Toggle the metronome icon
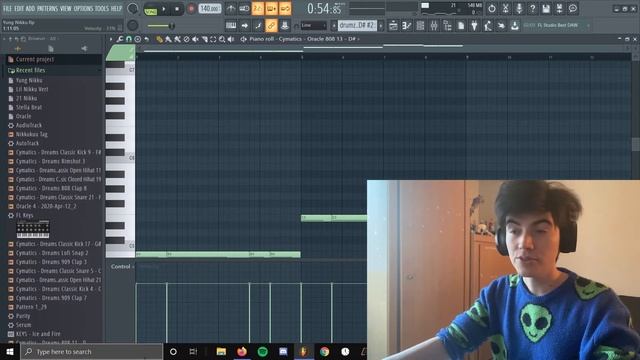Image resolution: width=640 pixels, height=360 pixels. [231, 8]
